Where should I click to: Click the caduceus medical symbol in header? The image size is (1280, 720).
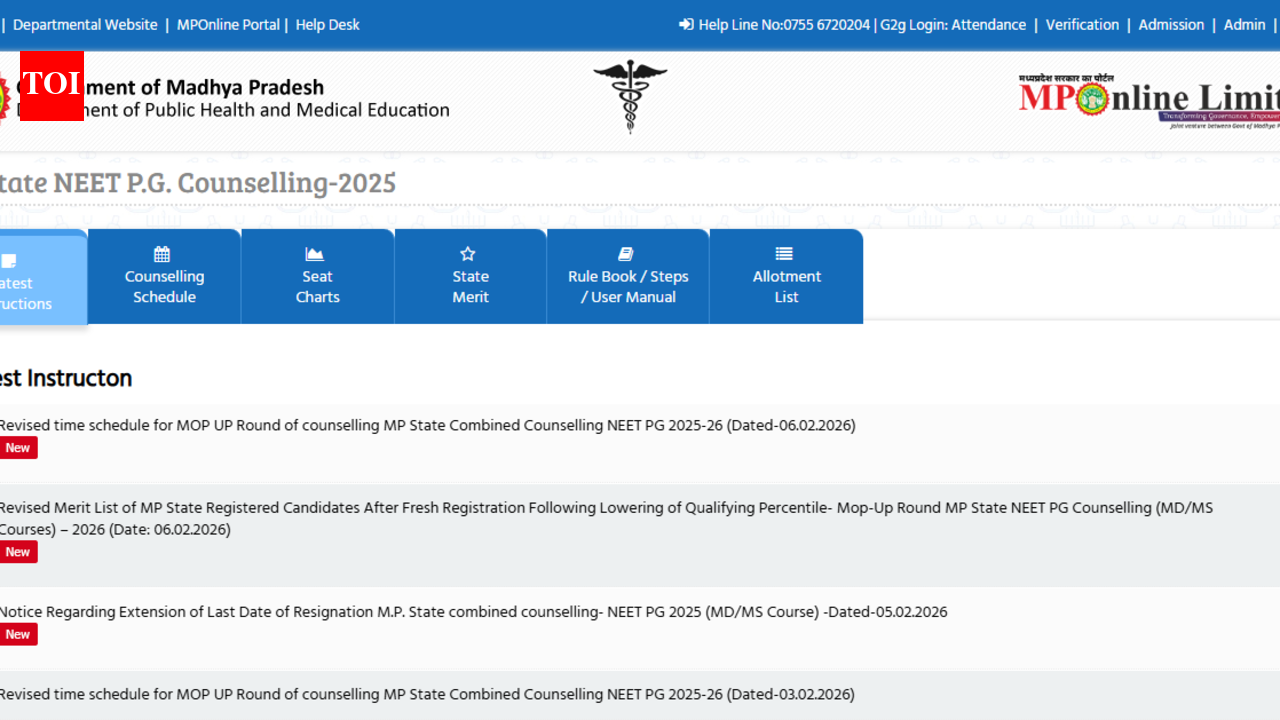click(x=630, y=97)
